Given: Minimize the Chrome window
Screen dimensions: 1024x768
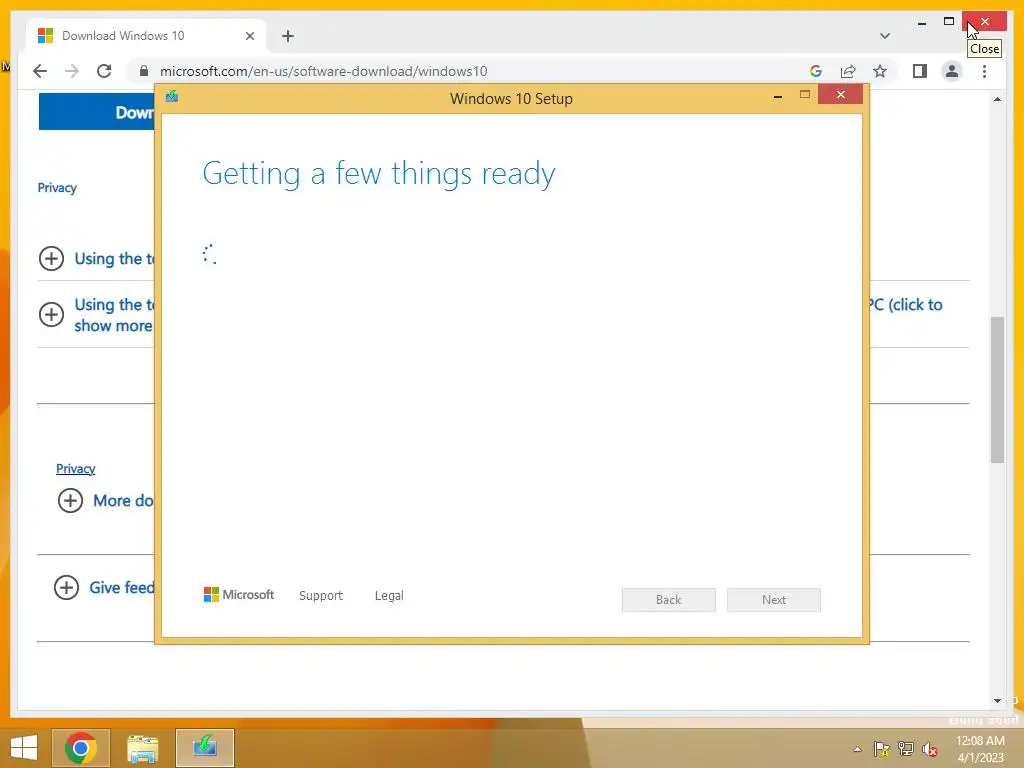Looking at the screenshot, I should pyautogui.click(x=921, y=23).
